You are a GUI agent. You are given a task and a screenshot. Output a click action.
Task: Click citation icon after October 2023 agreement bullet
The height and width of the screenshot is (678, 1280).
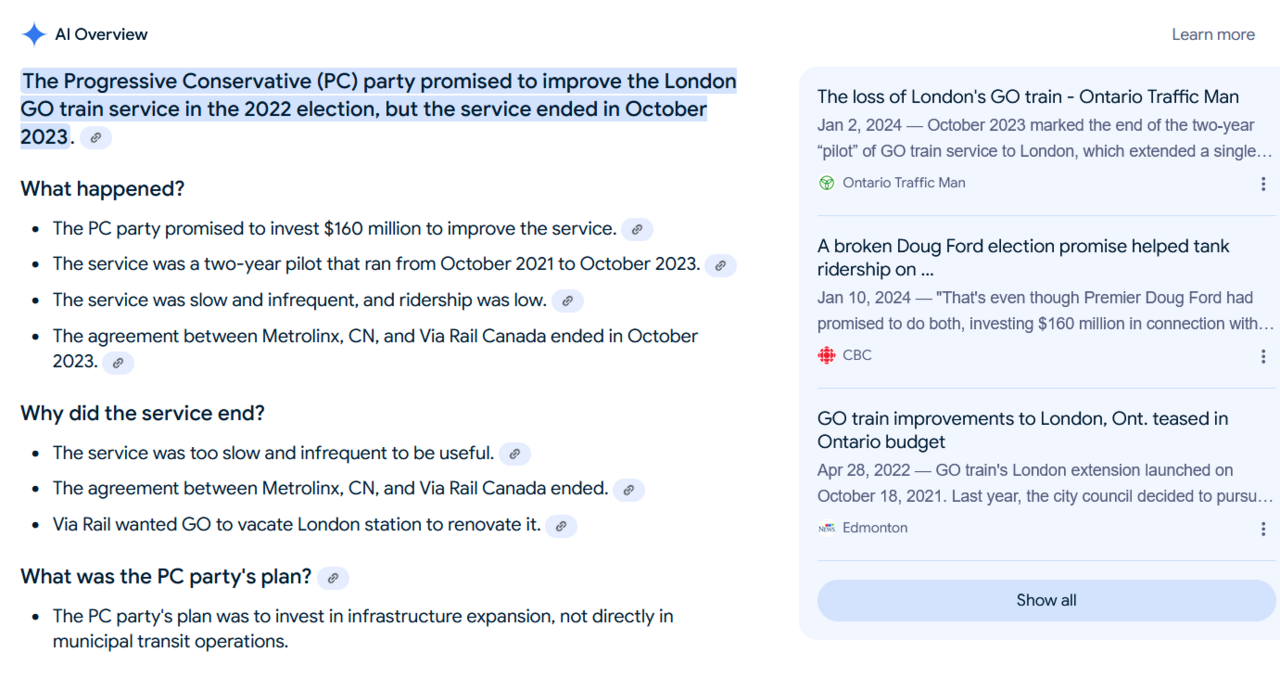pos(118,362)
